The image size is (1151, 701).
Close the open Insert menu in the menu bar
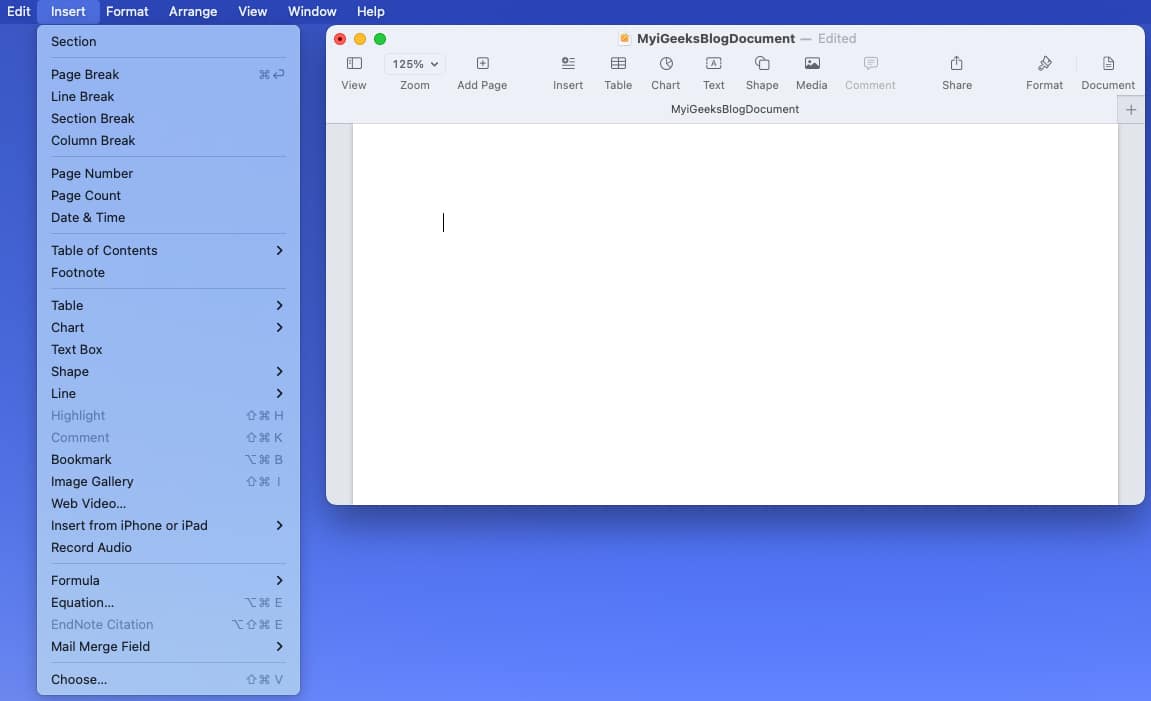click(x=68, y=11)
